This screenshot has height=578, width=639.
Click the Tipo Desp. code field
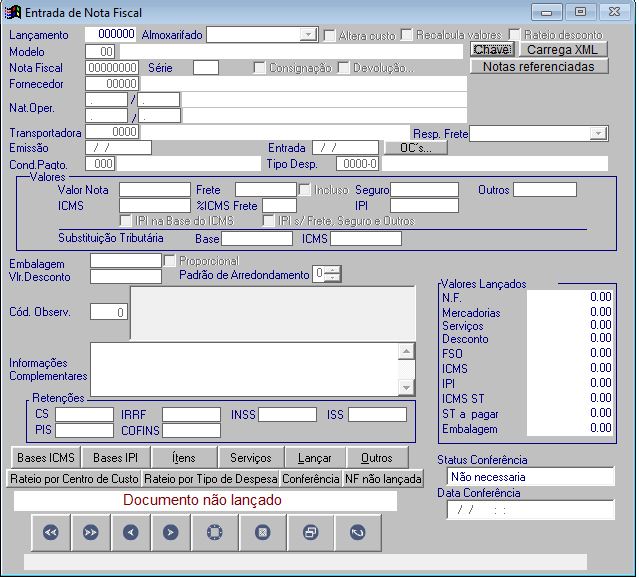point(357,164)
